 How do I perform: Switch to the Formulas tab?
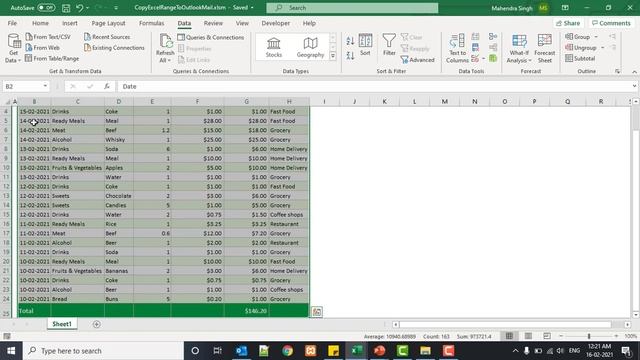(151, 23)
